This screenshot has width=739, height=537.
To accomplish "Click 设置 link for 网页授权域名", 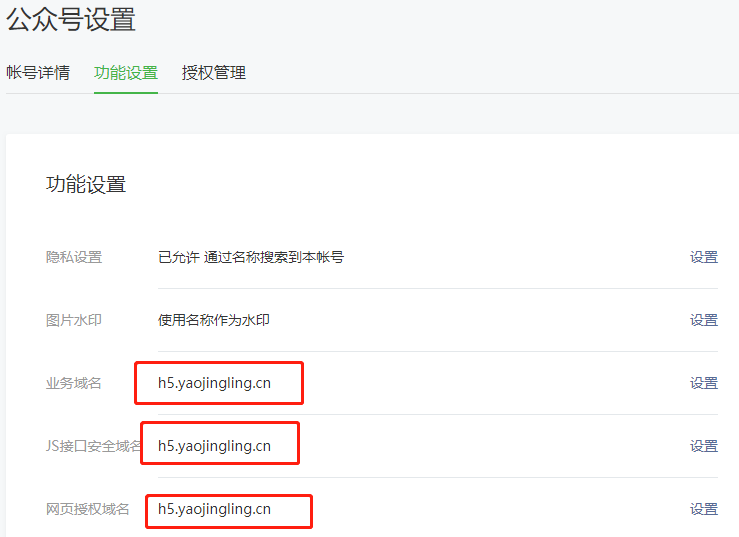I will (x=704, y=509).
